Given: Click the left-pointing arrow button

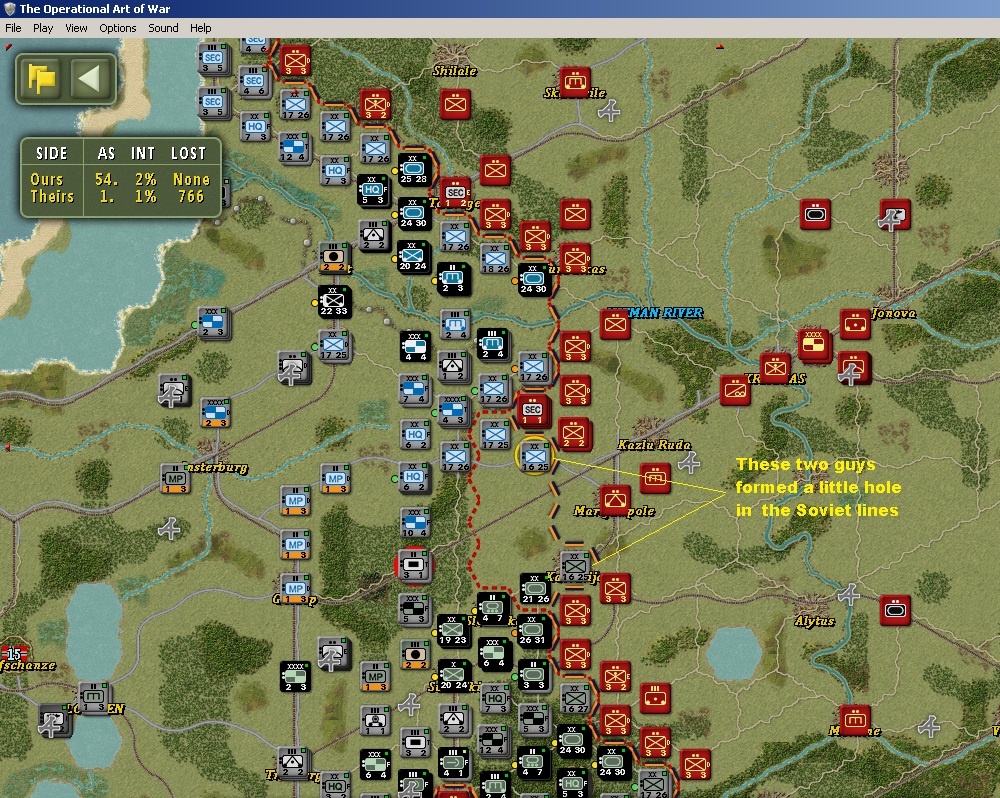Looking at the screenshot, I should point(89,78).
